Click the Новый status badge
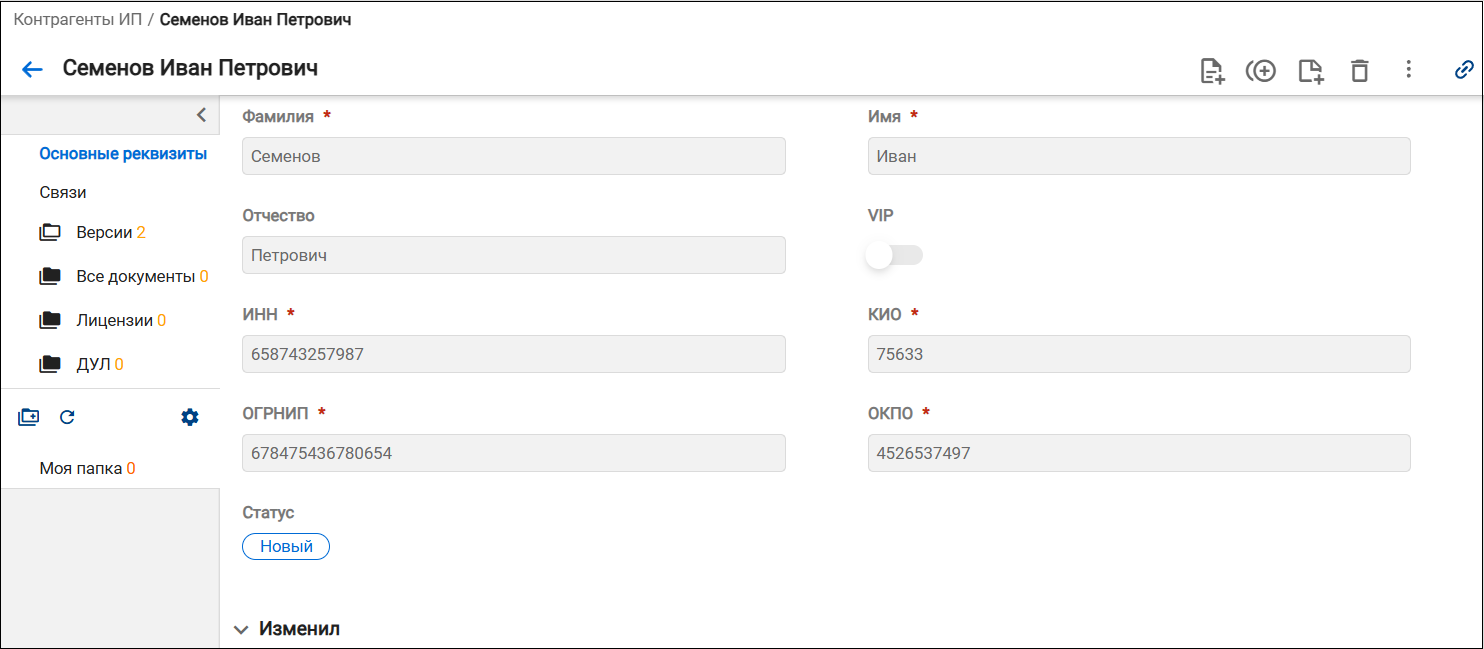 click(286, 546)
